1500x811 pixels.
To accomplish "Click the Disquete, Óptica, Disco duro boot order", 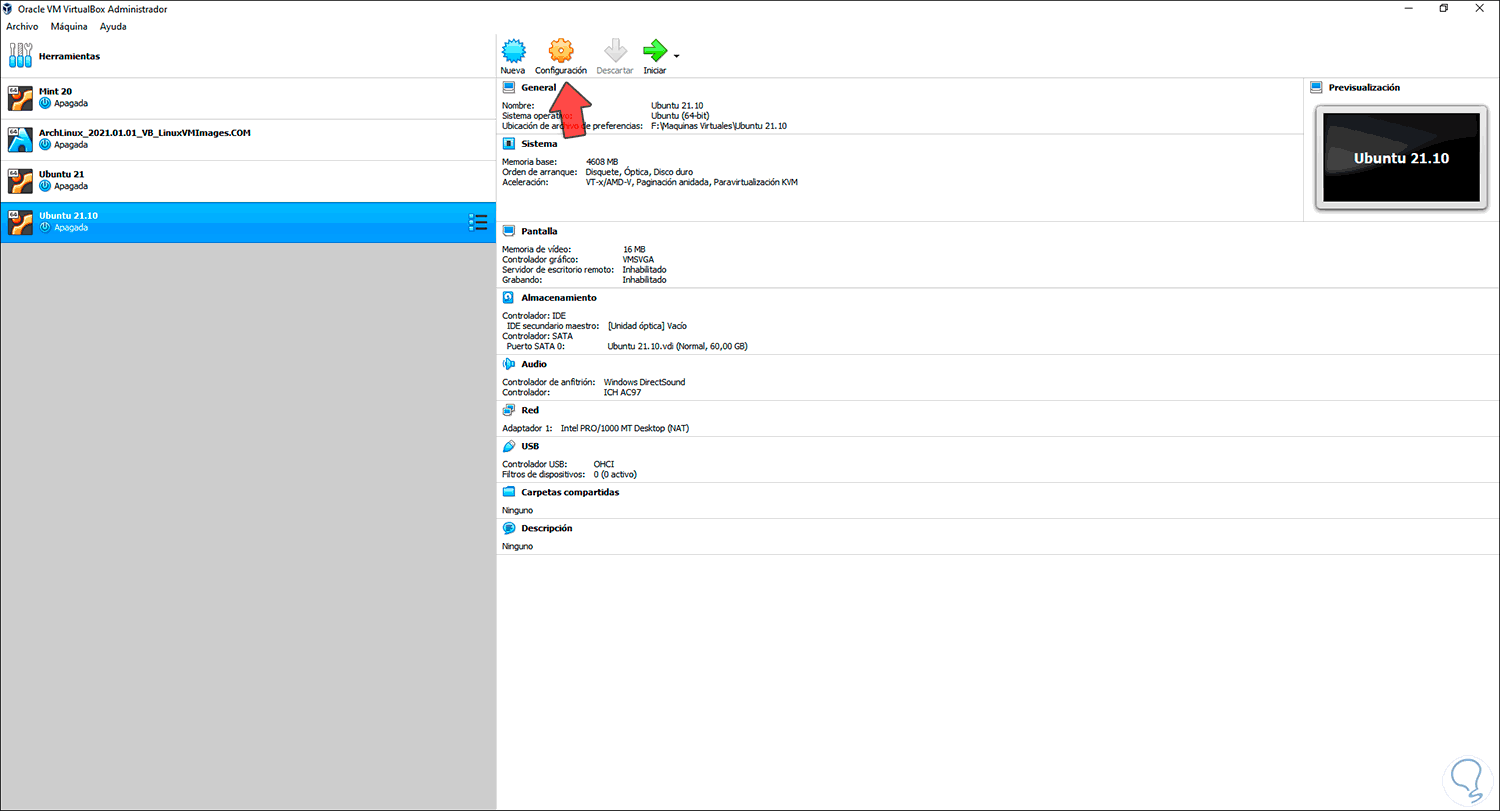I will pyautogui.click(x=639, y=172).
